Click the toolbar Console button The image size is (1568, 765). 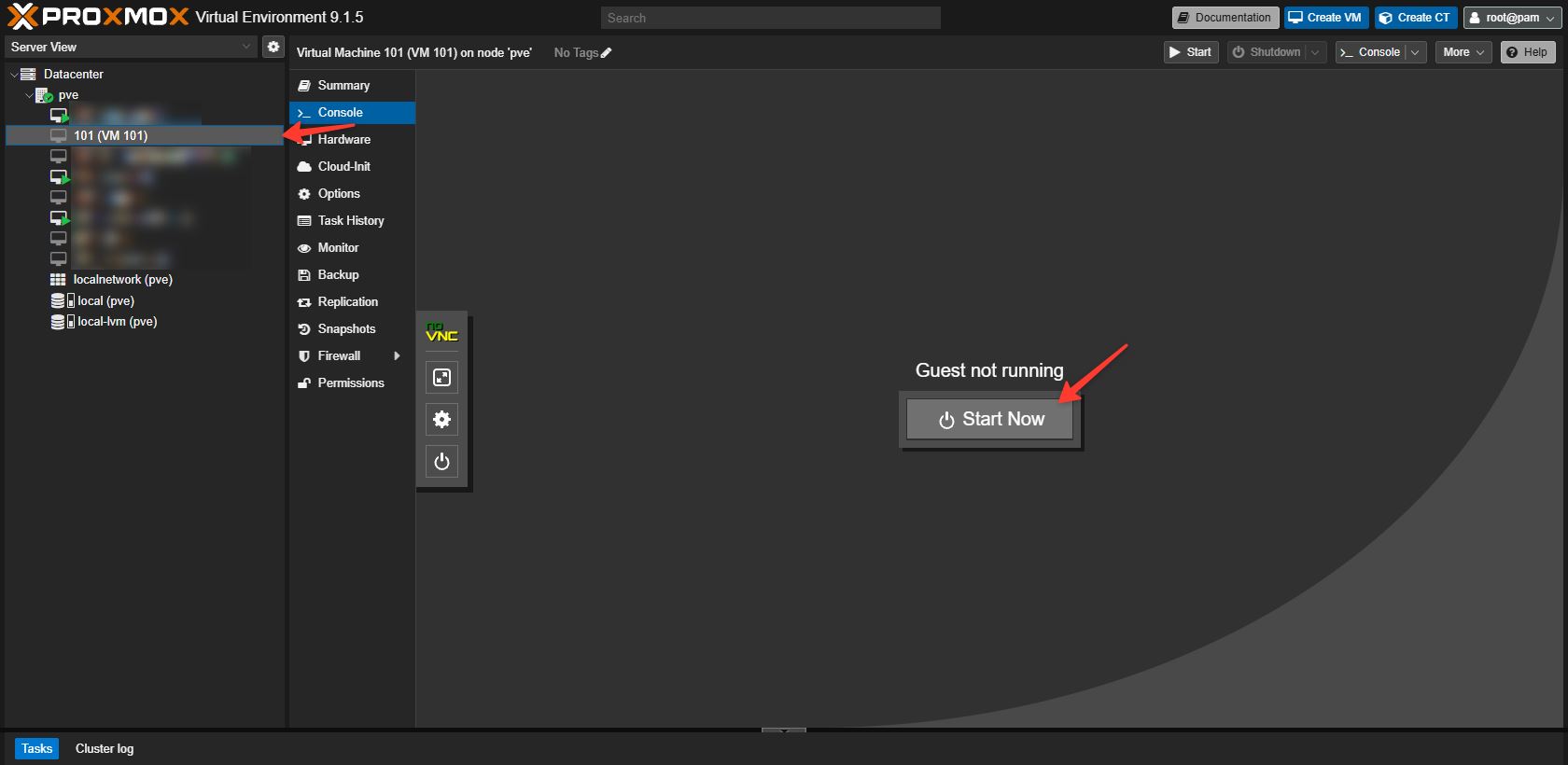click(x=1370, y=52)
